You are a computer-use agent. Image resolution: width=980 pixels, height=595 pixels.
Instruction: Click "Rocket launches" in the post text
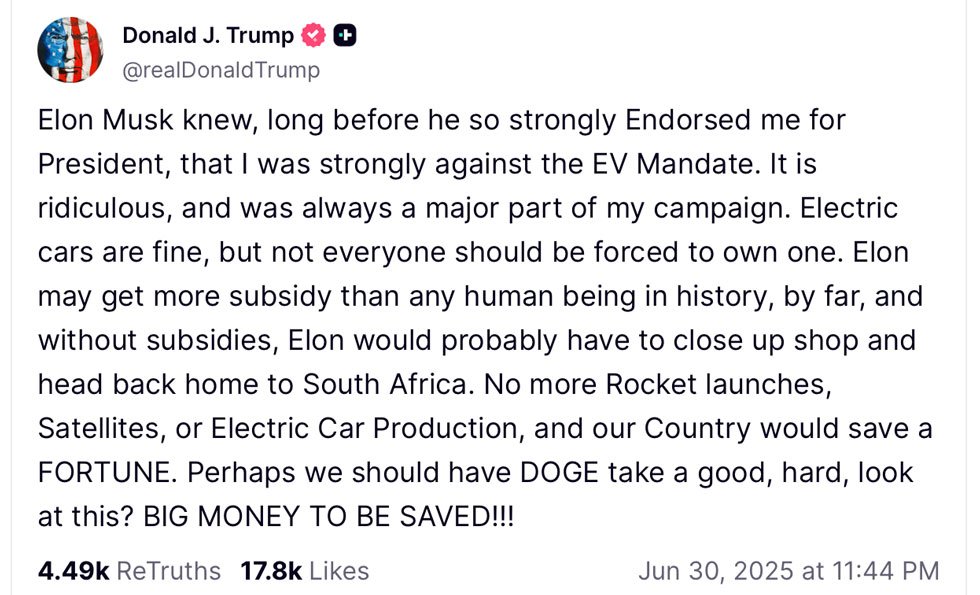(x=719, y=384)
